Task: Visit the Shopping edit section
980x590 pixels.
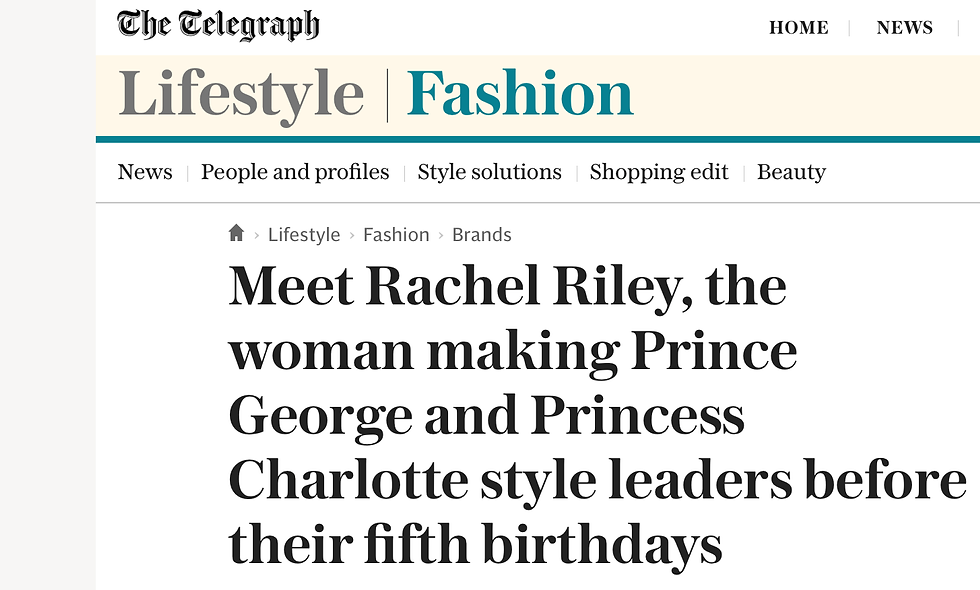Action: (x=659, y=172)
